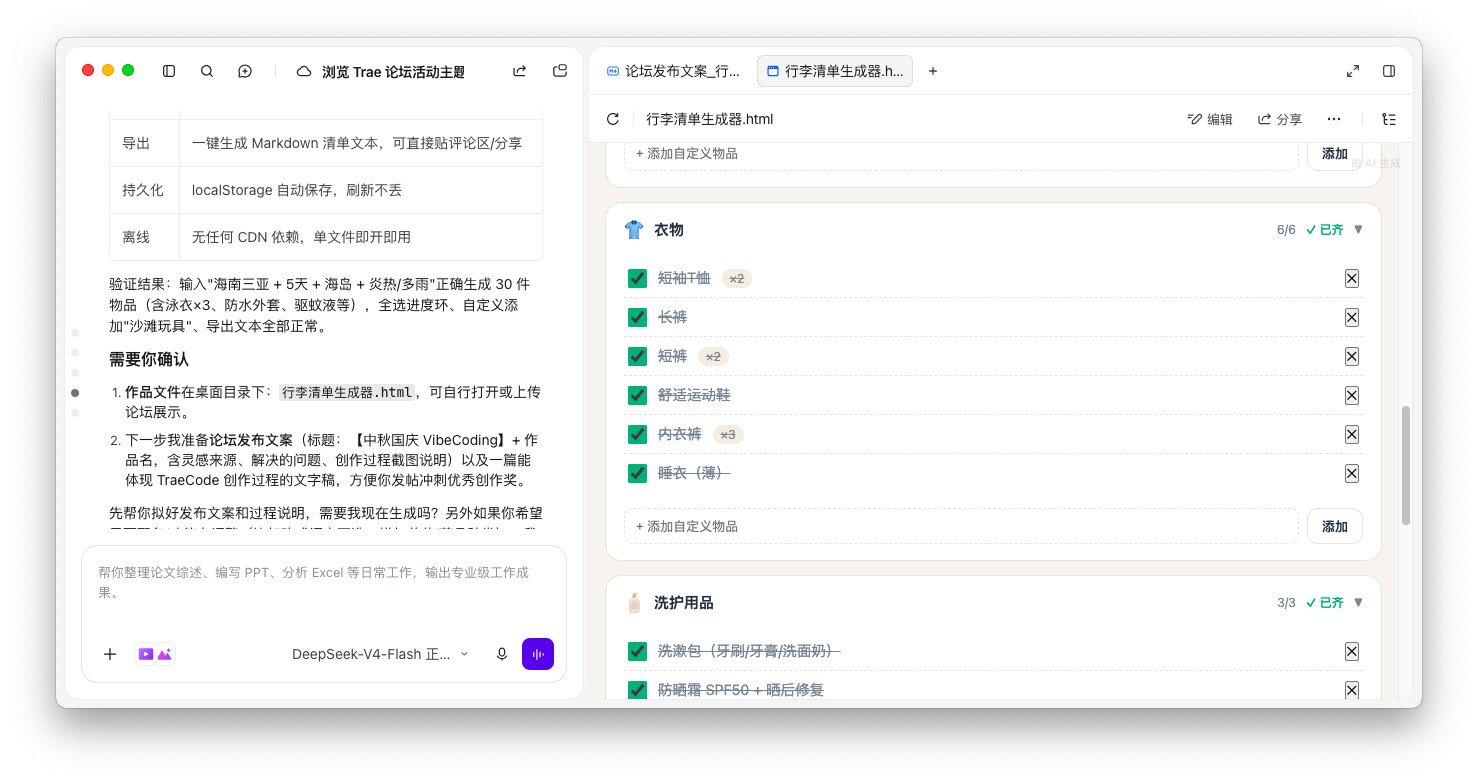Click the 添加自定义物品 field under 衣物
Image resolution: width=1478 pixels, height=782 pixels.
(961, 526)
